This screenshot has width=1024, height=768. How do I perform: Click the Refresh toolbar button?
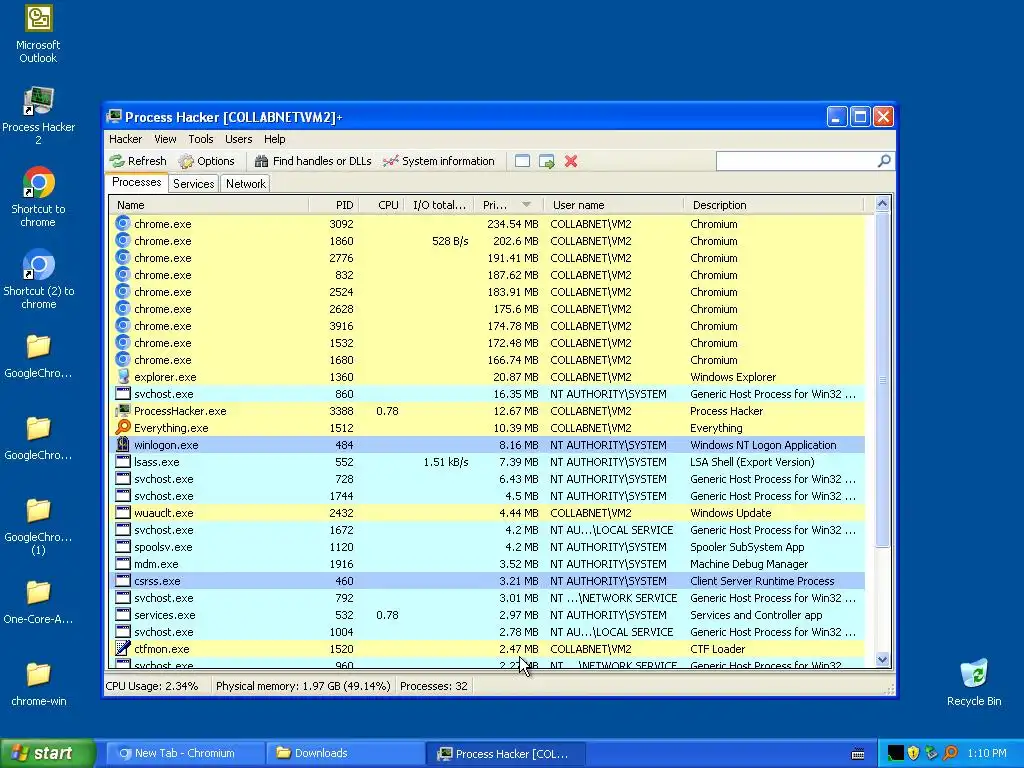click(138, 161)
